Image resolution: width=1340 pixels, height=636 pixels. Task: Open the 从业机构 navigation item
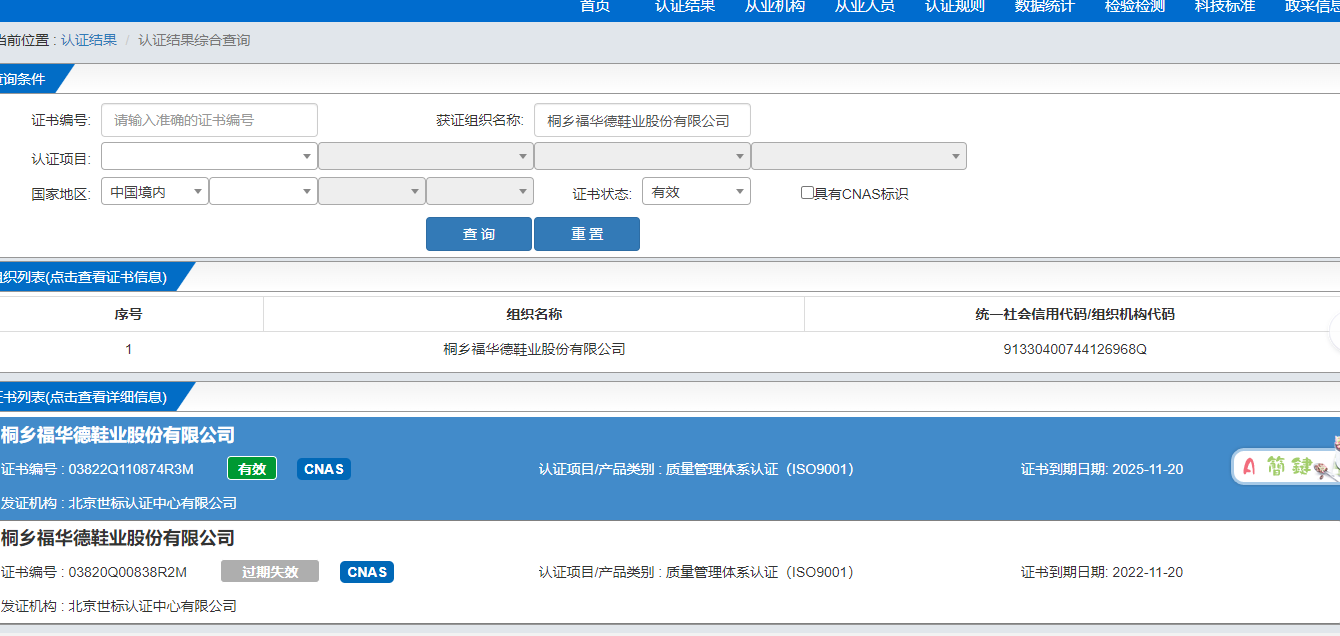tap(775, 6)
